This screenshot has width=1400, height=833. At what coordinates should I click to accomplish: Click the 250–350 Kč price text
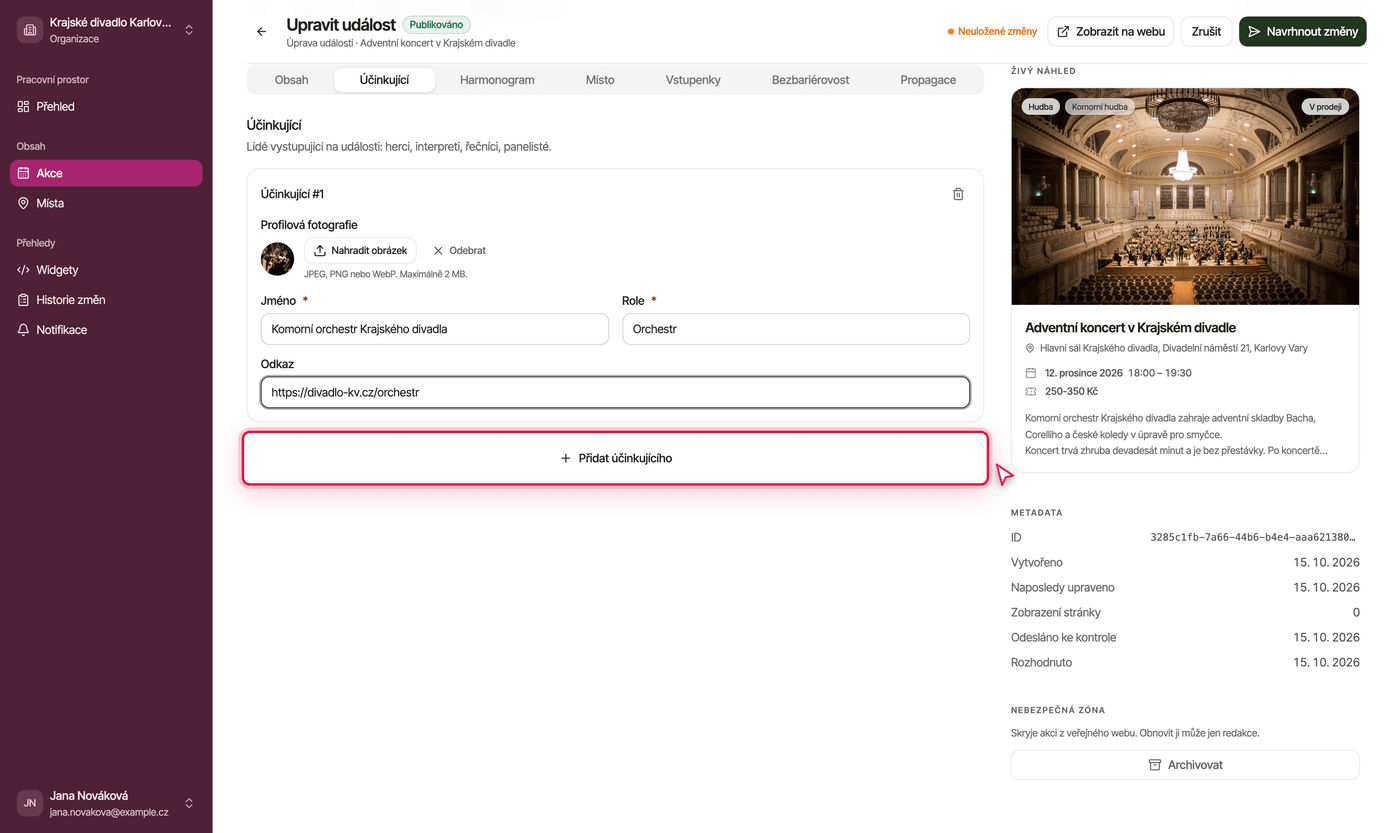point(1071,392)
